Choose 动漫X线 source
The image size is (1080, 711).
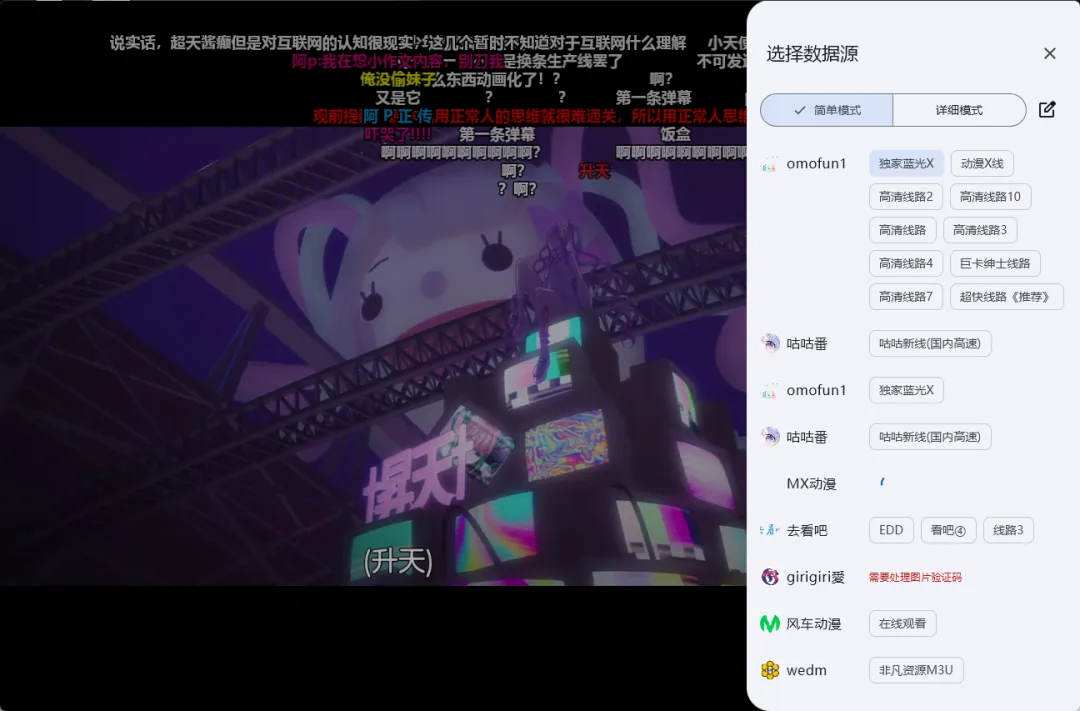pyautogui.click(x=982, y=163)
